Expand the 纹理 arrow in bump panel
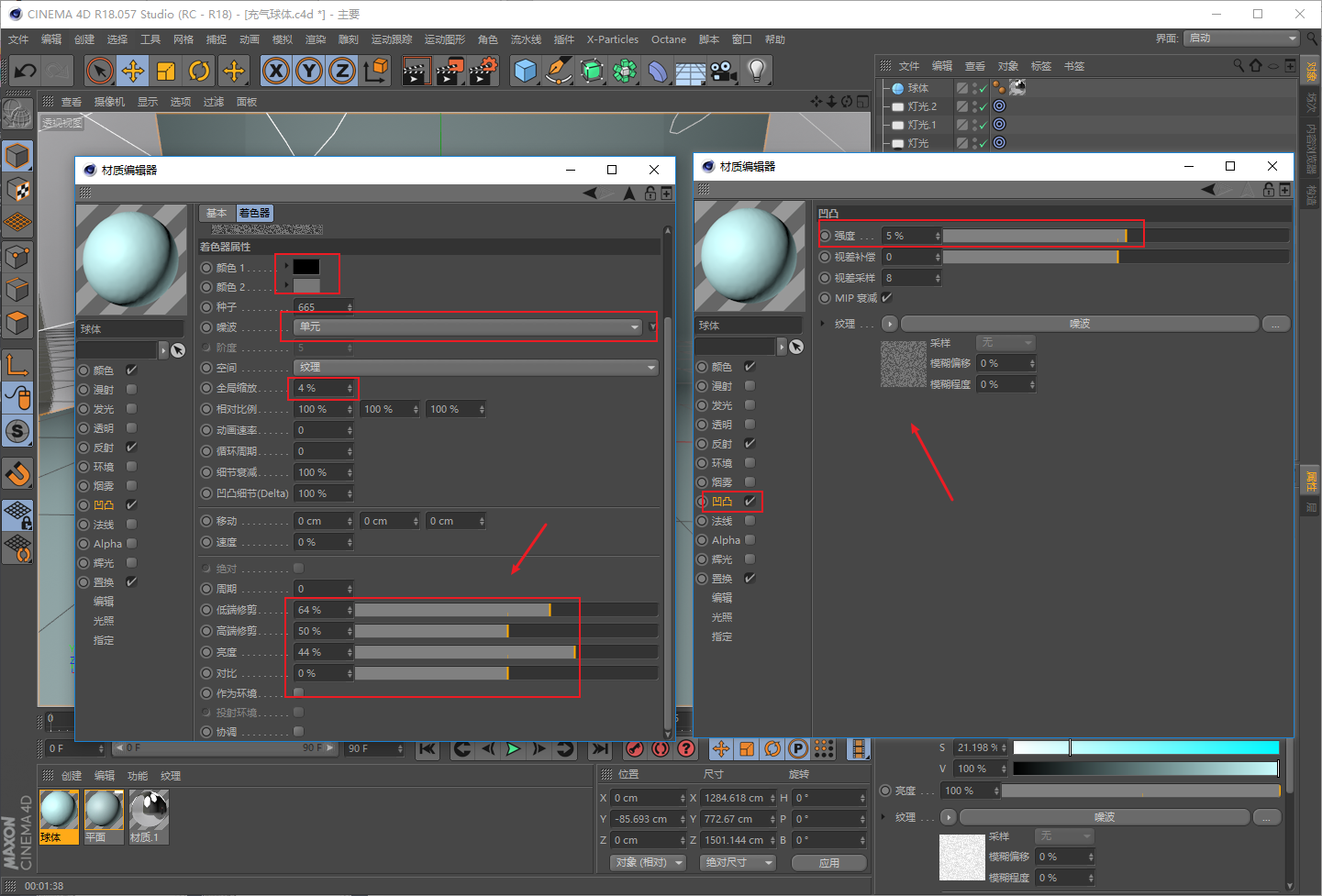1322x896 pixels. (823, 324)
